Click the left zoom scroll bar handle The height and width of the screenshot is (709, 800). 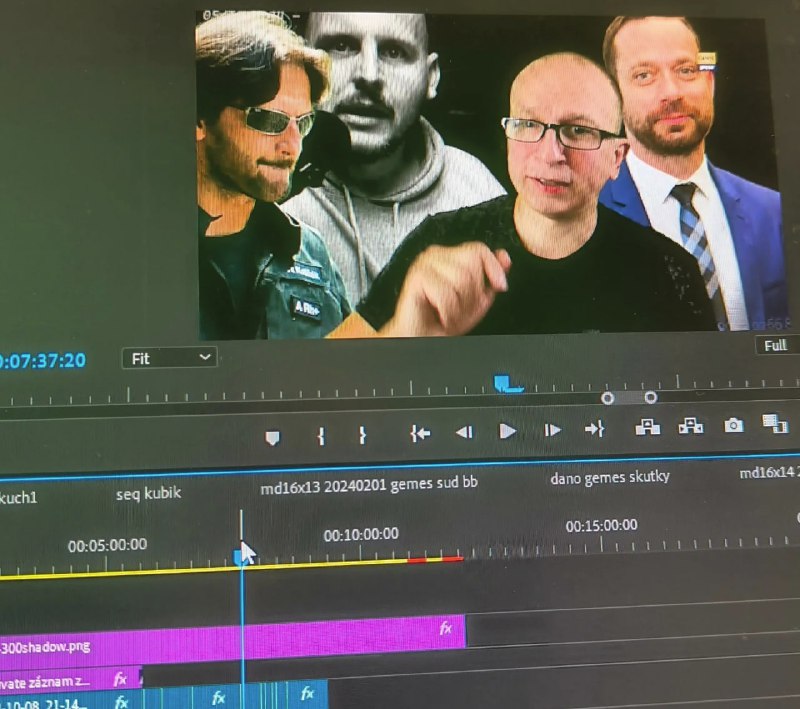607,398
